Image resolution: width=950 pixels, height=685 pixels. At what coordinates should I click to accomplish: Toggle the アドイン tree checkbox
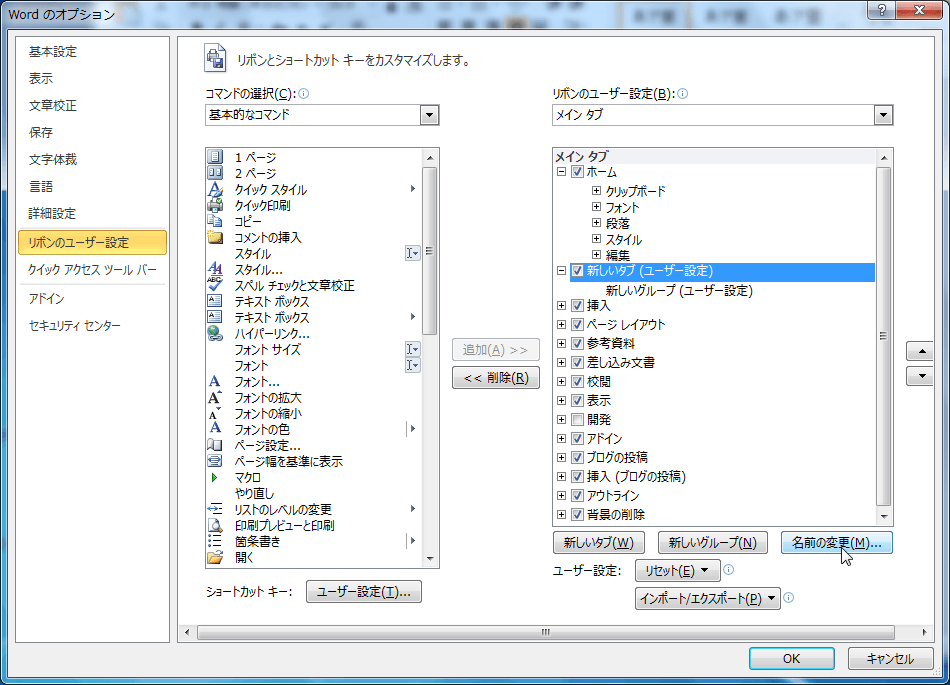tap(577, 438)
